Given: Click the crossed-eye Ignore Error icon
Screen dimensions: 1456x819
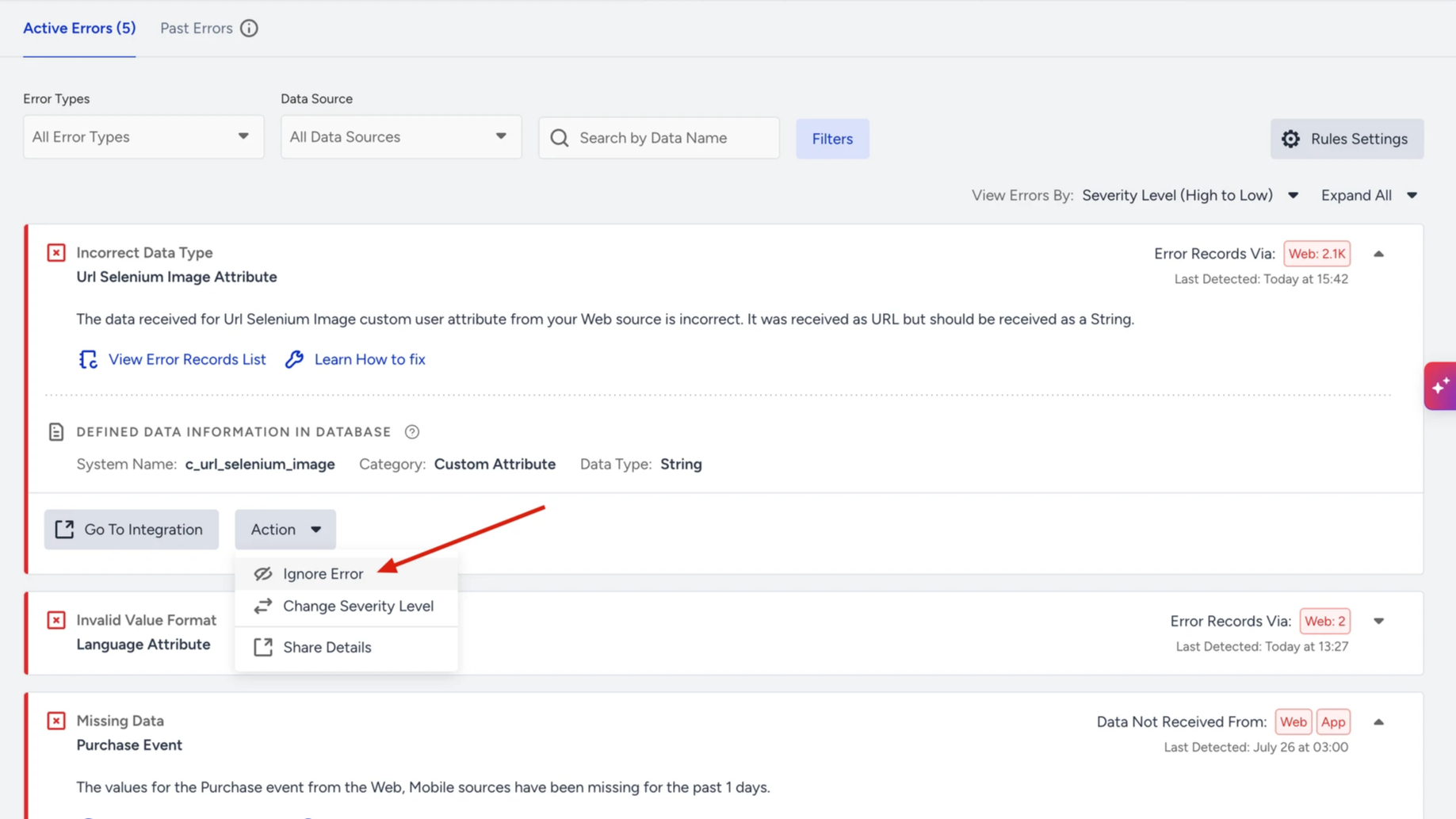Looking at the screenshot, I should 263,574.
